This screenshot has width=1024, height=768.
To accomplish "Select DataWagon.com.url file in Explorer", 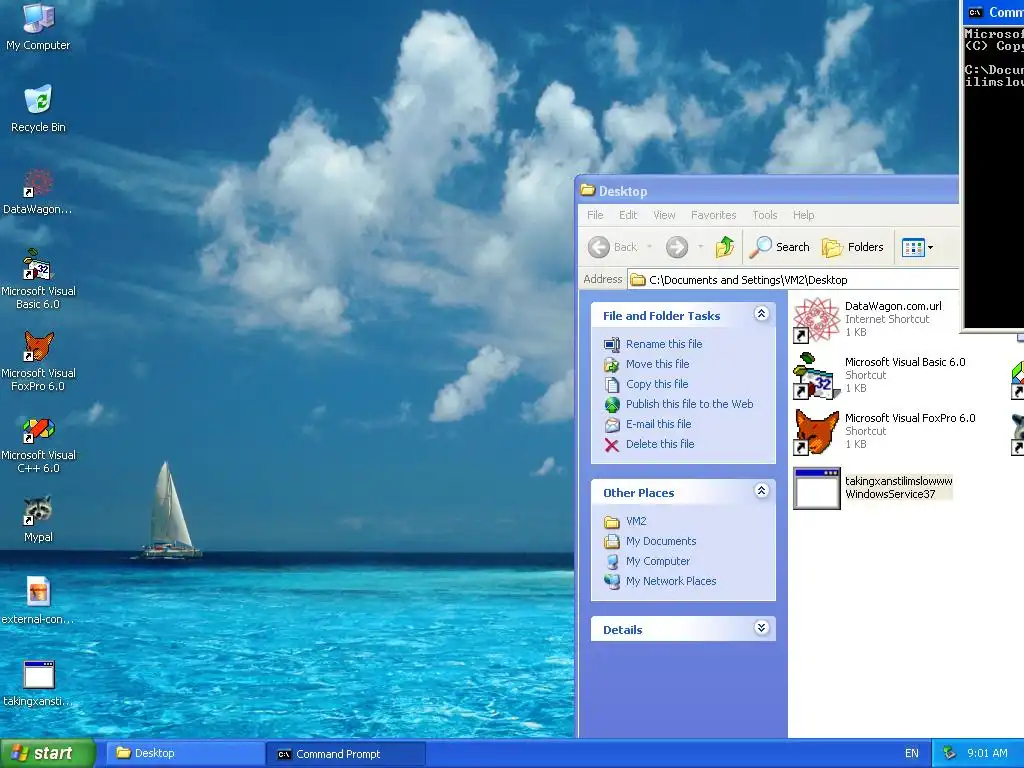I will click(x=869, y=319).
